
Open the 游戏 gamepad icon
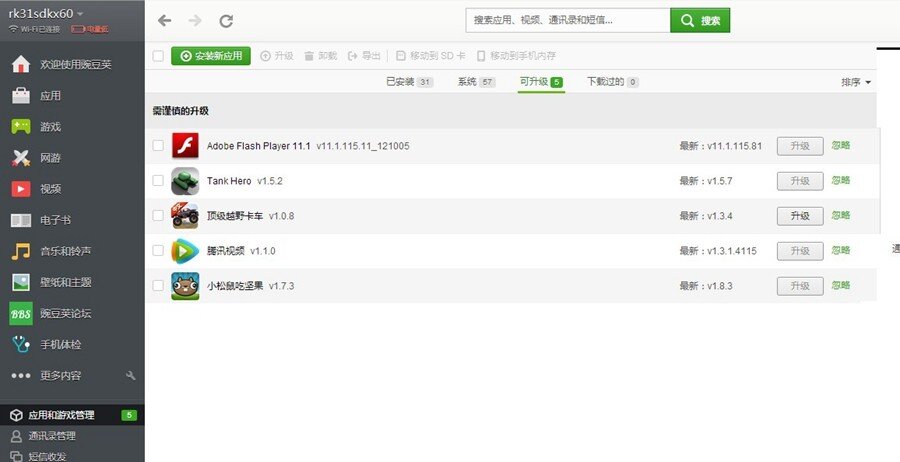21,126
